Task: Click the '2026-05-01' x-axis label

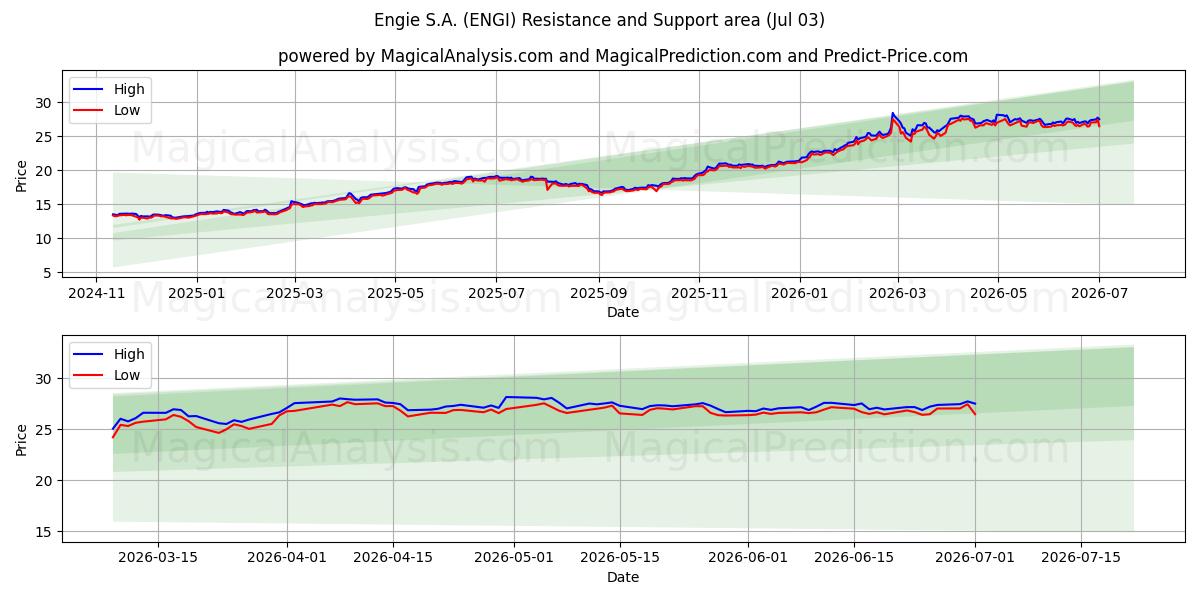Action: point(514,559)
